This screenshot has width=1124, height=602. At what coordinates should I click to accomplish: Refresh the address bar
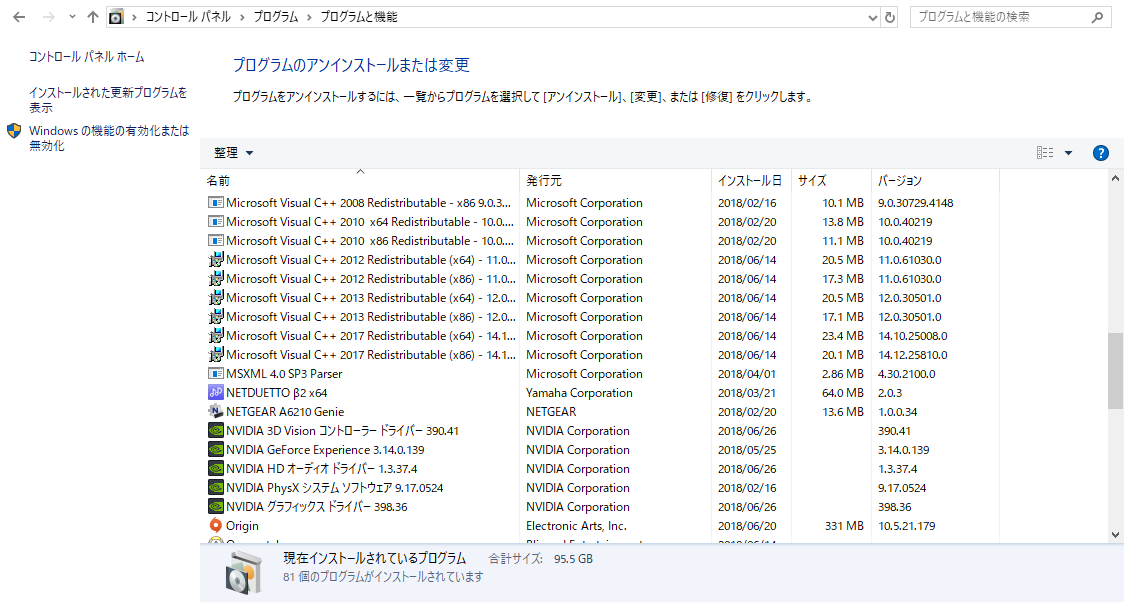[x=890, y=17]
